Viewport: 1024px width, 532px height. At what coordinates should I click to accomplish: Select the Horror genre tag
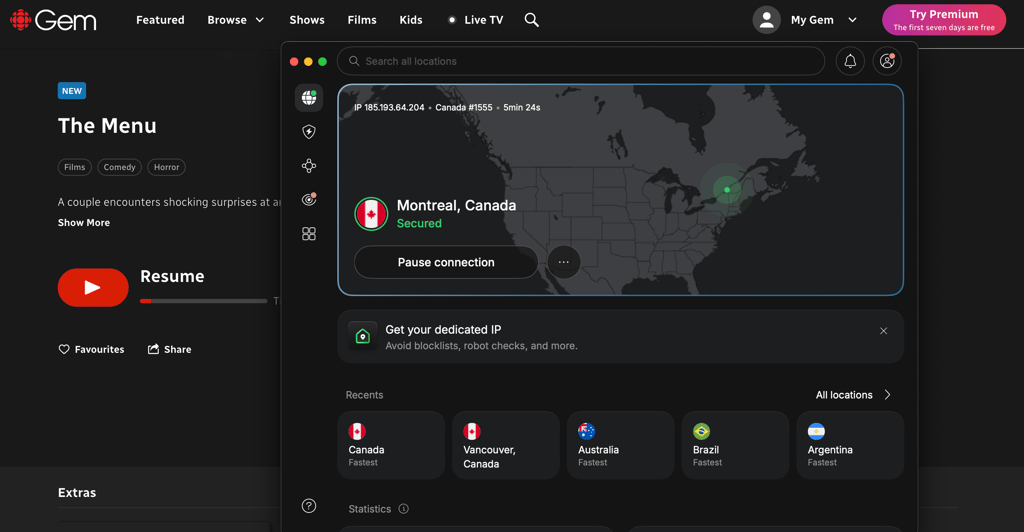pos(167,167)
